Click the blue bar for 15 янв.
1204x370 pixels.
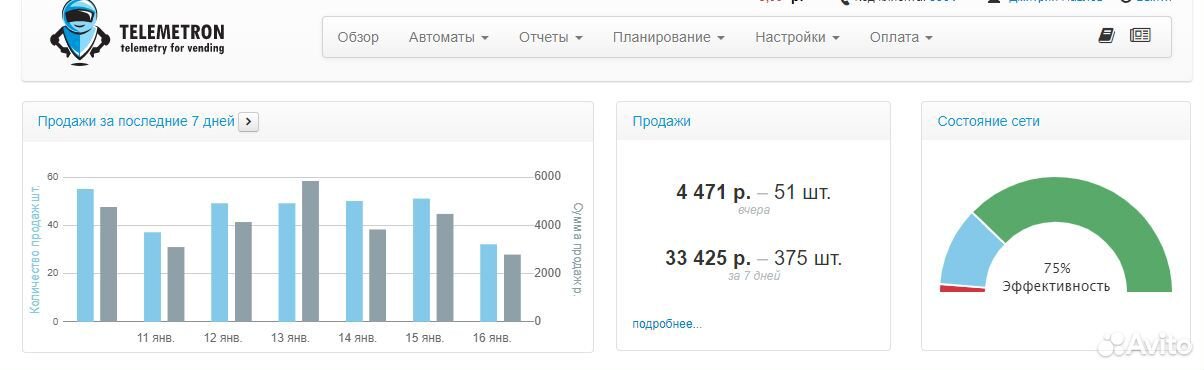pos(421,260)
